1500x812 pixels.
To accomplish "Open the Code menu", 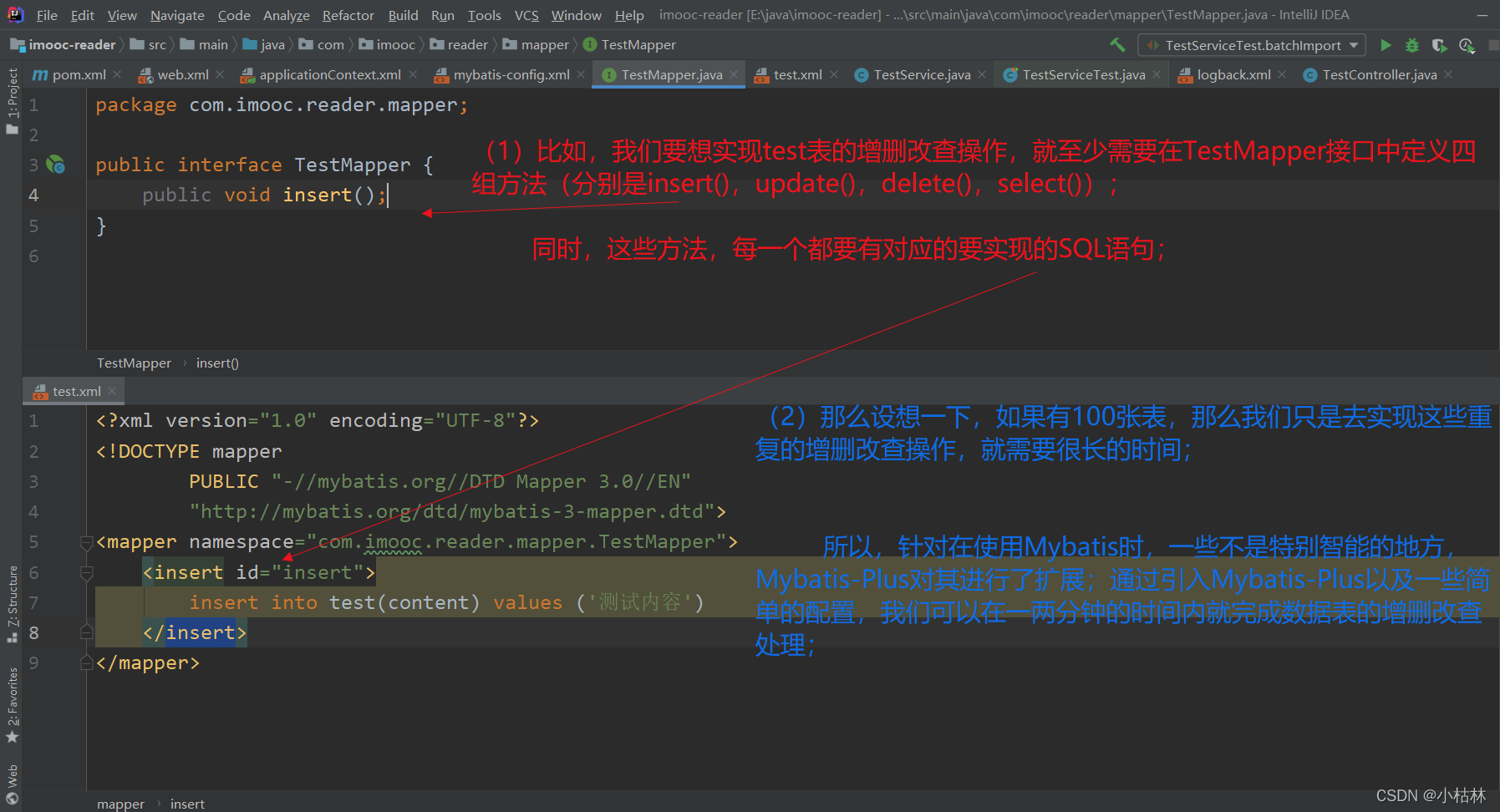I will [x=234, y=15].
